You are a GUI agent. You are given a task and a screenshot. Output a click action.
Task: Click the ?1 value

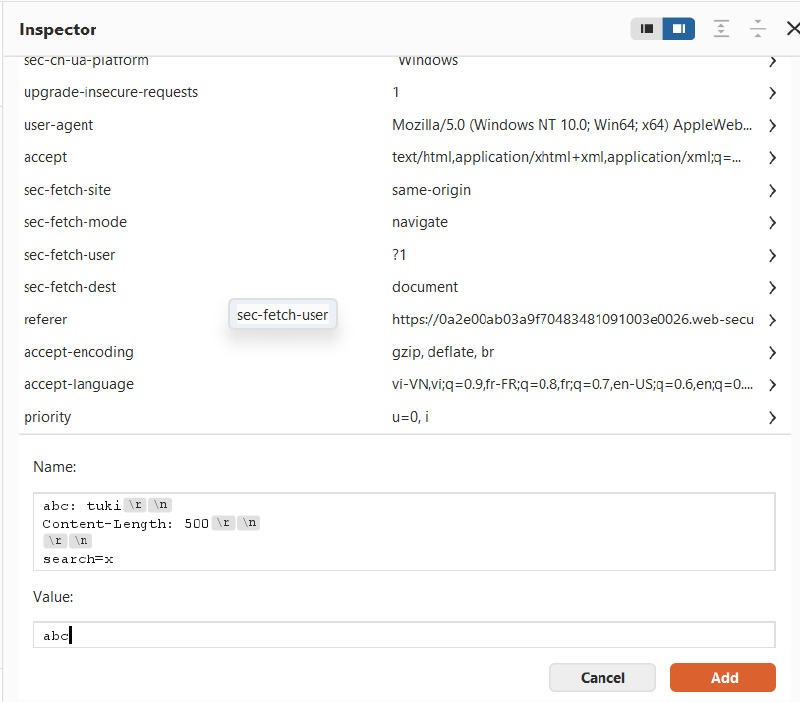(399, 255)
